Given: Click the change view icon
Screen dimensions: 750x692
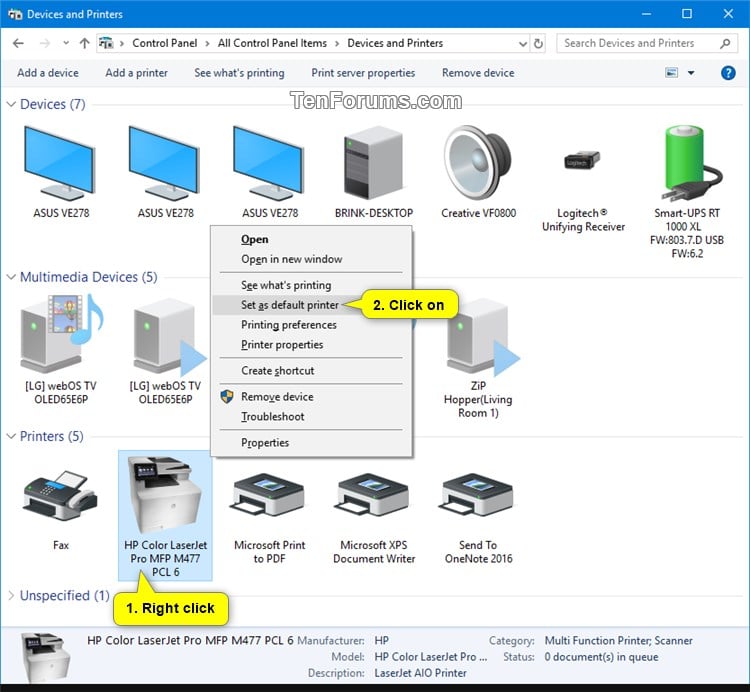Looking at the screenshot, I should click(672, 73).
